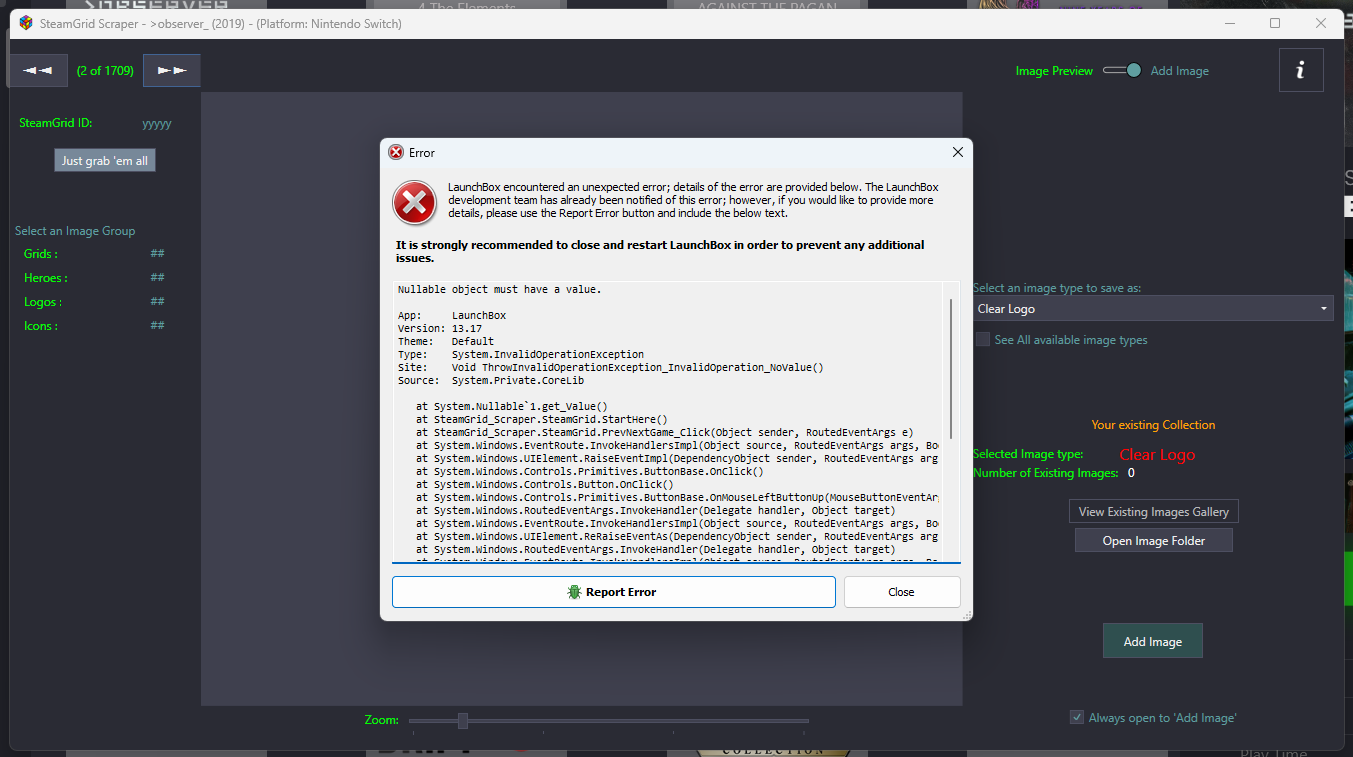Viewport: 1353px width, 757px height.
Task: Uncheck "Always open to 'Add Image'"
Action: click(x=1077, y=717)
